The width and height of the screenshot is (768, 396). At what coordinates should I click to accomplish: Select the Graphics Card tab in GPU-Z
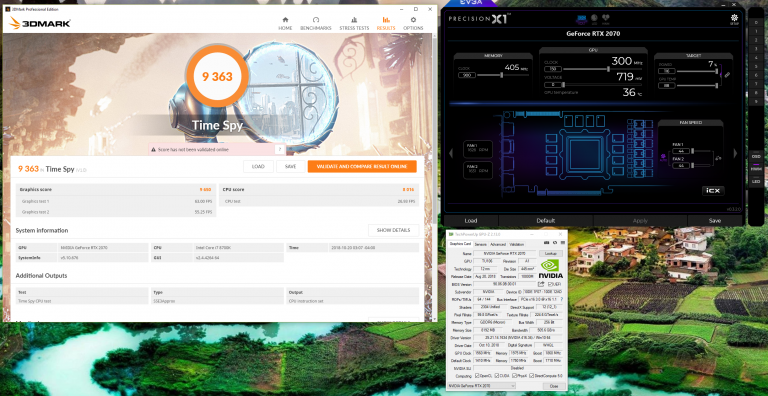point(460,244)
